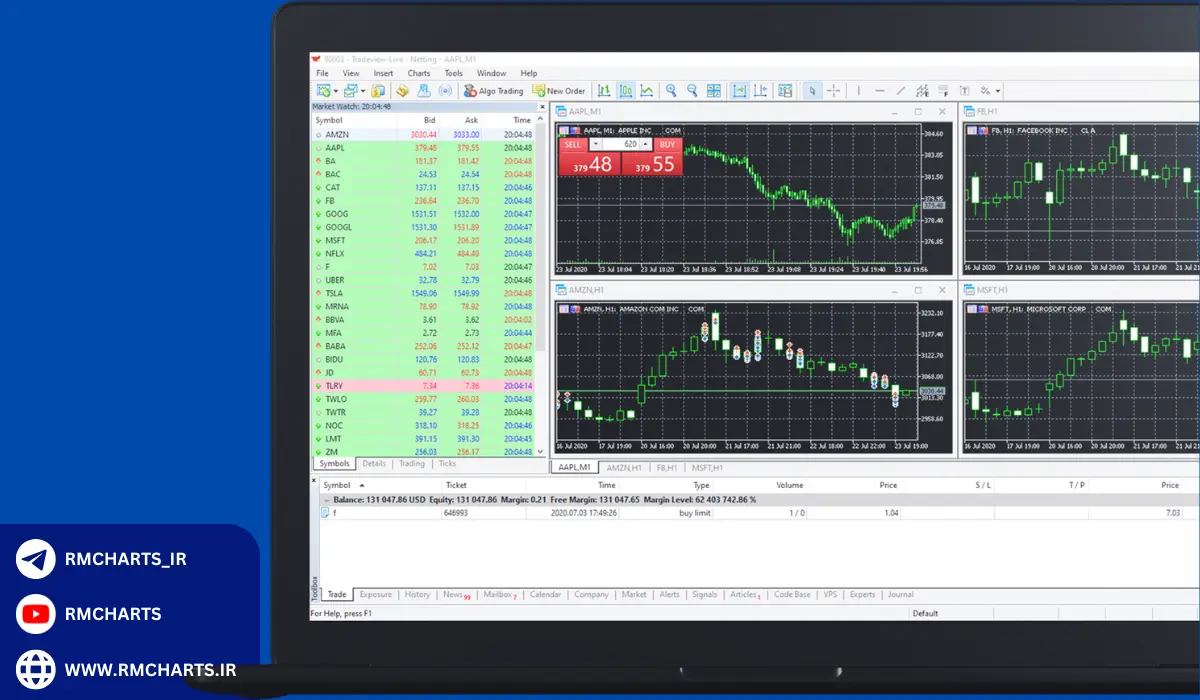The image size is (1200, 700).
Task: Switch chart to candlestick display mode
Action: 626,91
